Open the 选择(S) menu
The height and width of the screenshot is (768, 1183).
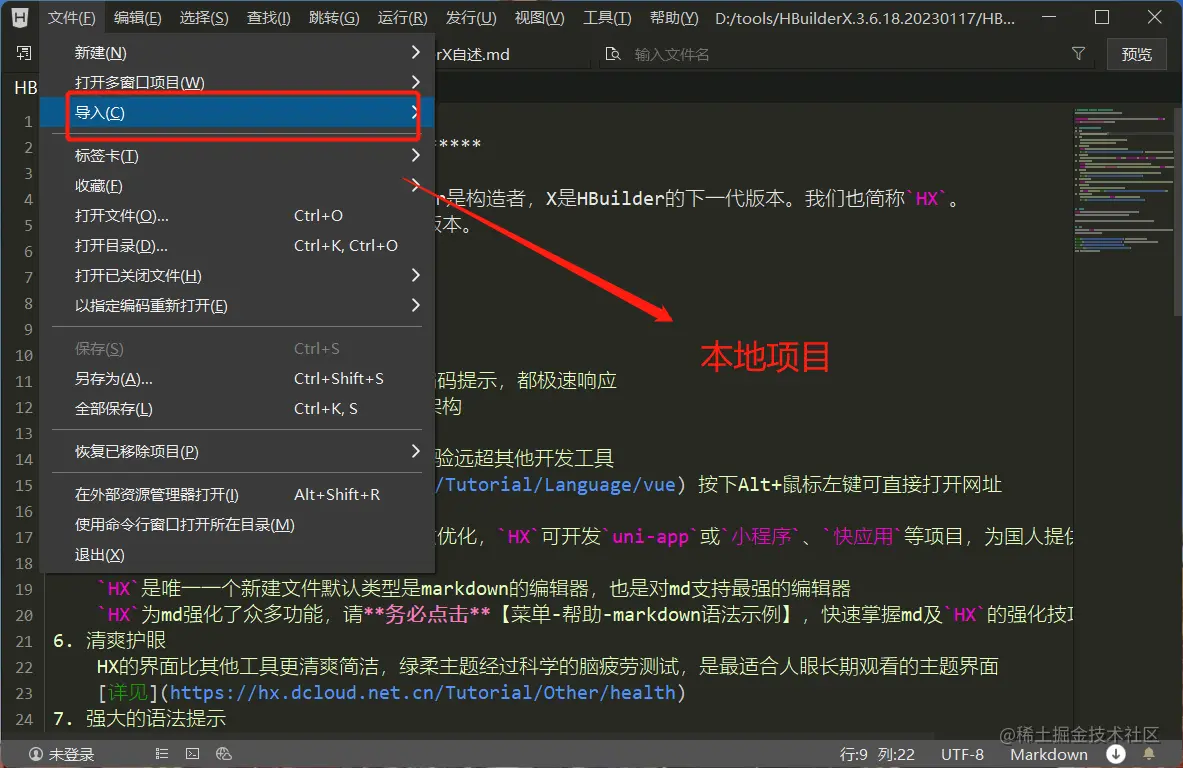204,17
